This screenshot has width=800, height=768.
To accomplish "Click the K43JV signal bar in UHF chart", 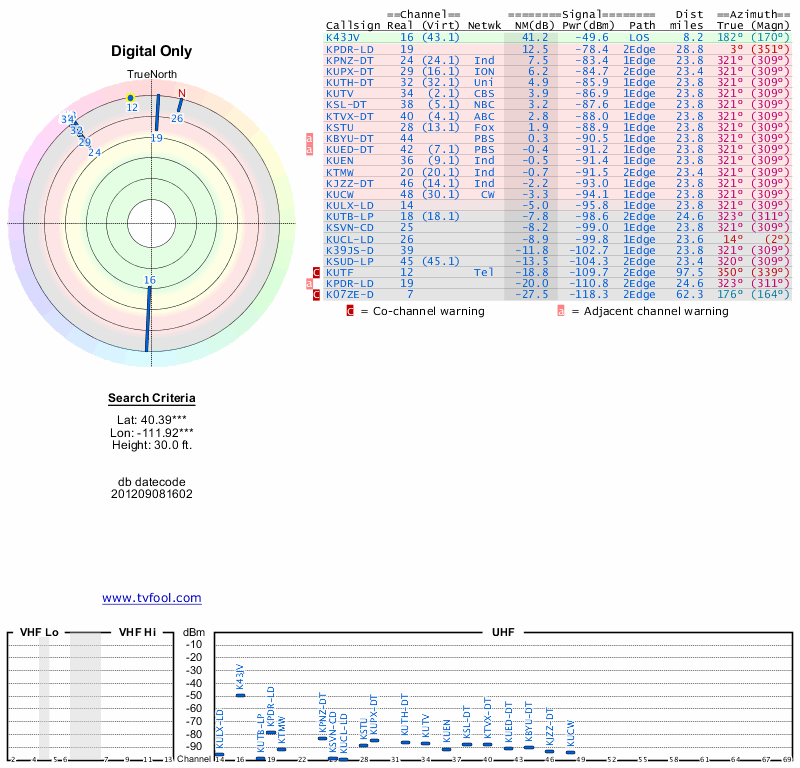I will tap(240, 694).
